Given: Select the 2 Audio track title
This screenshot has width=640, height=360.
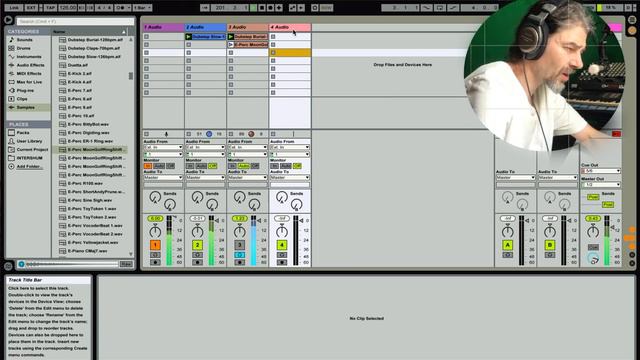Looking at the screenshot, I should click(x=206, y=27).
